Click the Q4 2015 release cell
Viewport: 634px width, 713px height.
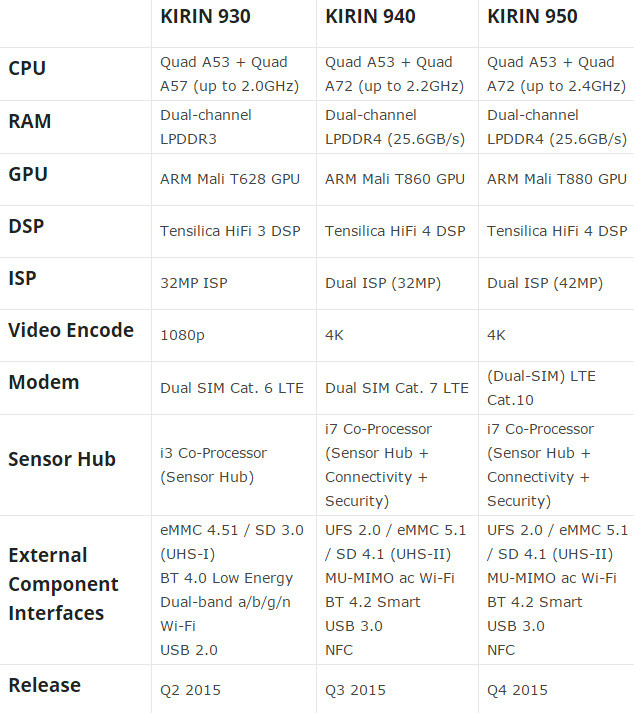[517, 690]
